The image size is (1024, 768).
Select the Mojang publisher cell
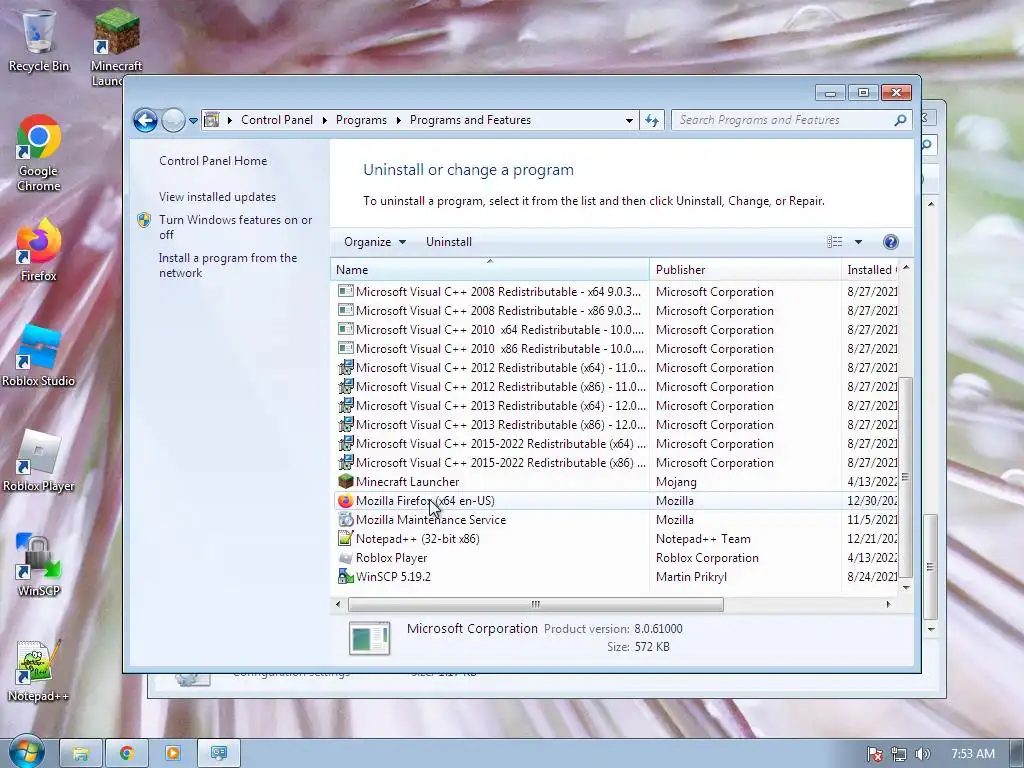click(x=676, y=482)
